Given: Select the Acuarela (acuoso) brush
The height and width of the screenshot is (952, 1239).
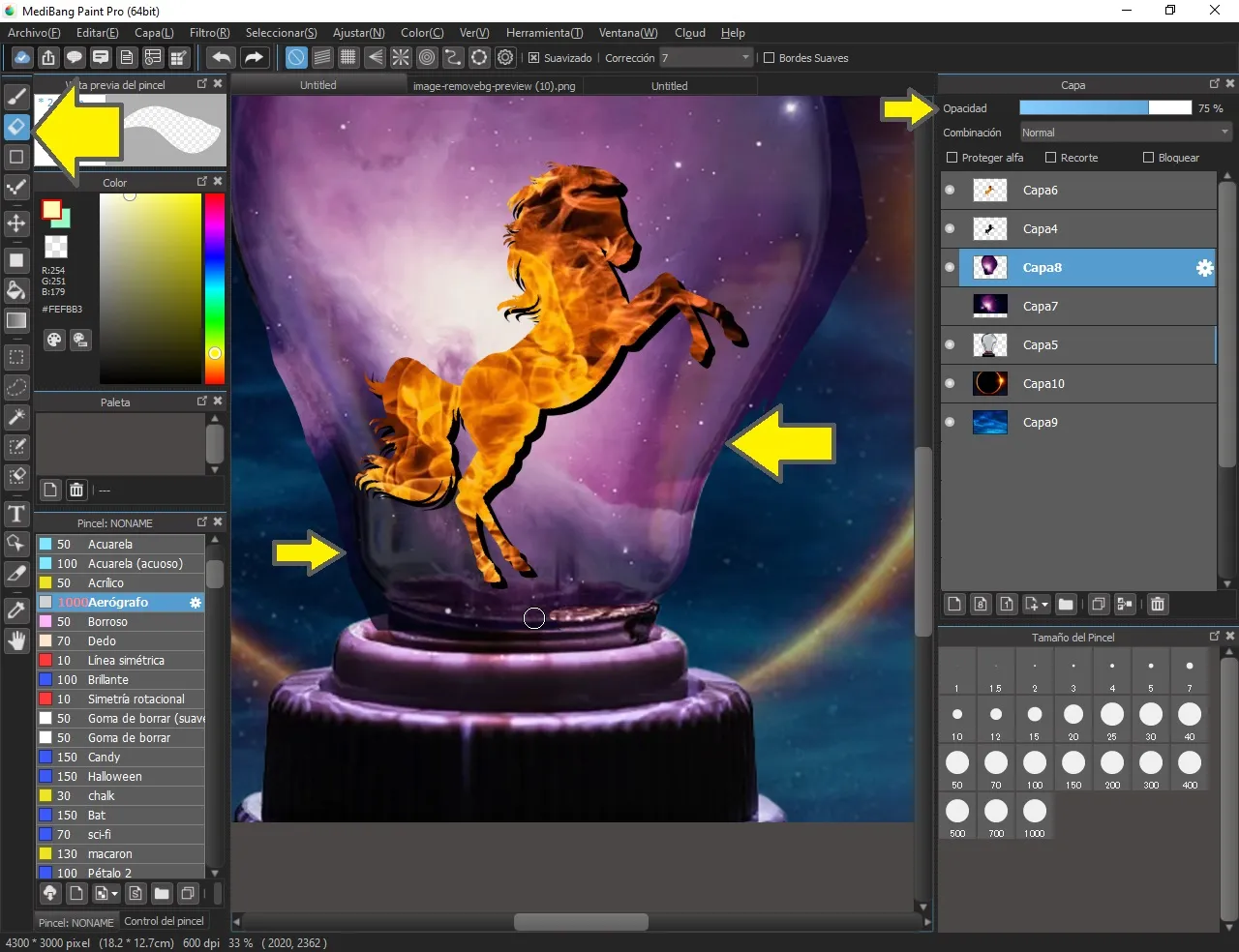Looking at the screenshot, I should 121,563.
